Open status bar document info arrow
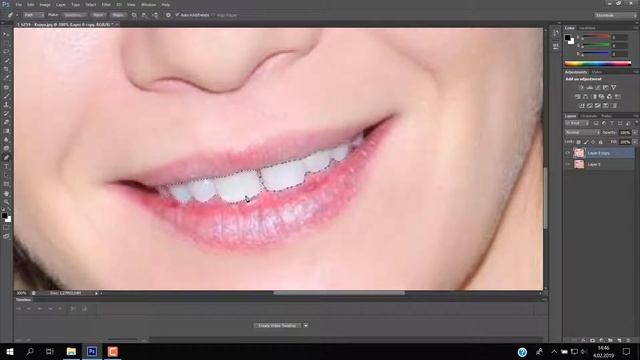This screenshot has height=360, width=640. pyautogui.click(x=97, y=293)
